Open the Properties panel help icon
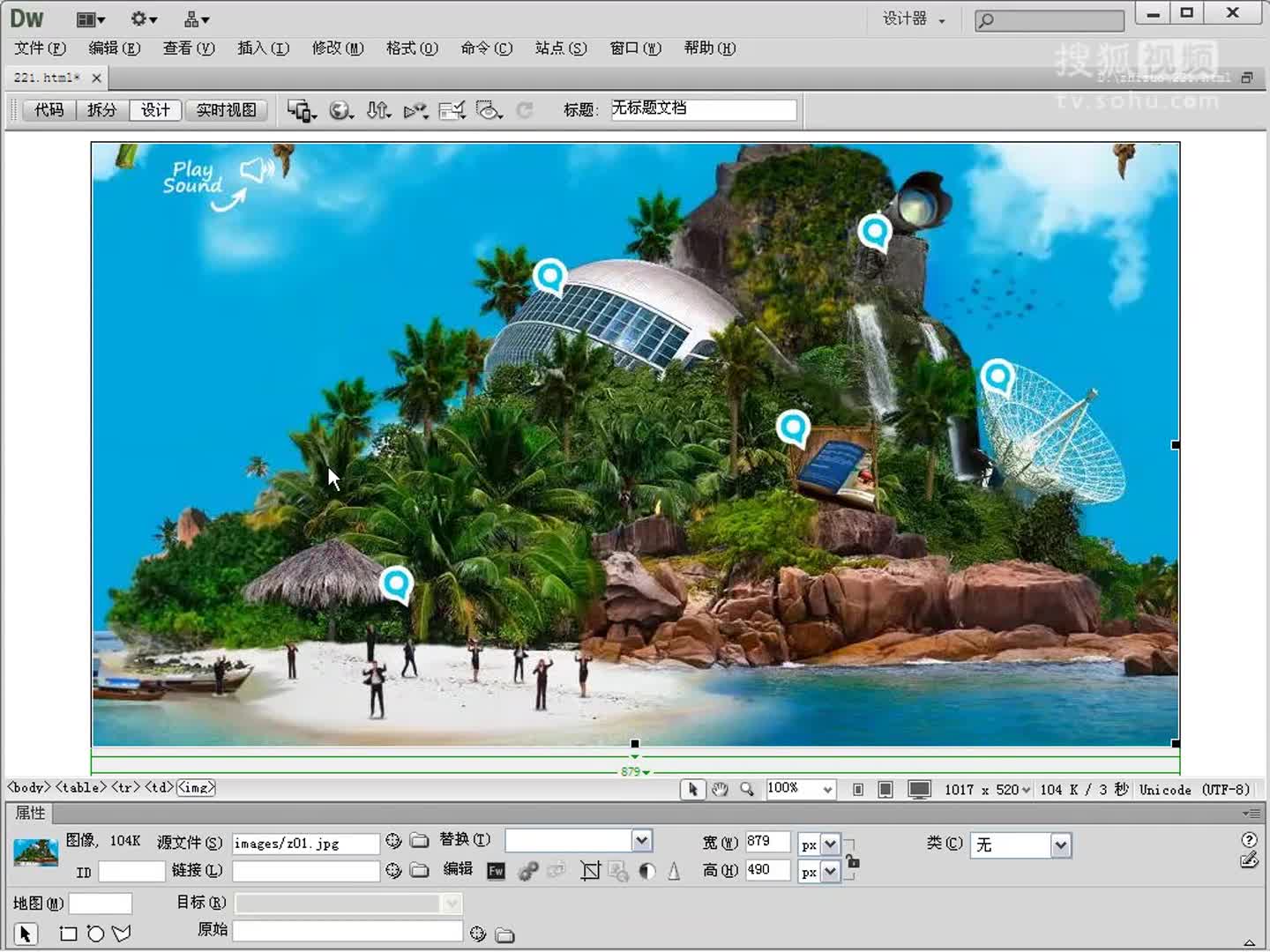Image resolution: width=1270 pixels, height=952 pixels. pos(1249,839)
